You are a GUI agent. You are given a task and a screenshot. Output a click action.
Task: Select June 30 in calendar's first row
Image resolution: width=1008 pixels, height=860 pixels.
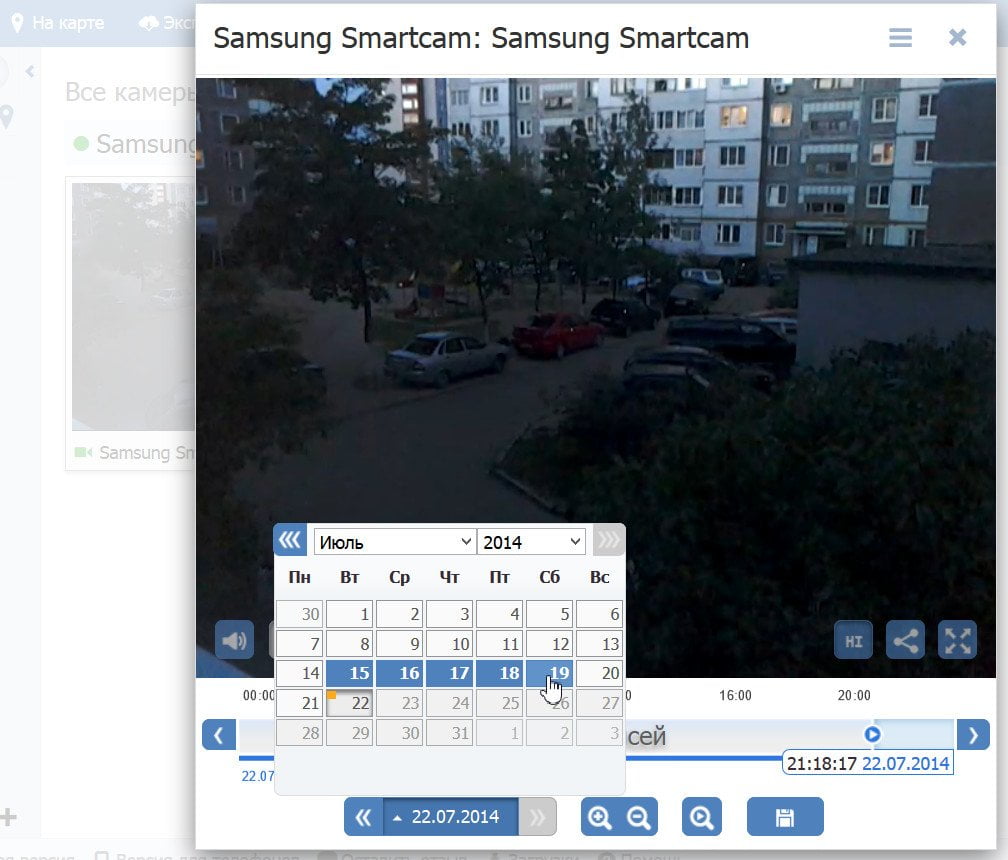(300, 614)
